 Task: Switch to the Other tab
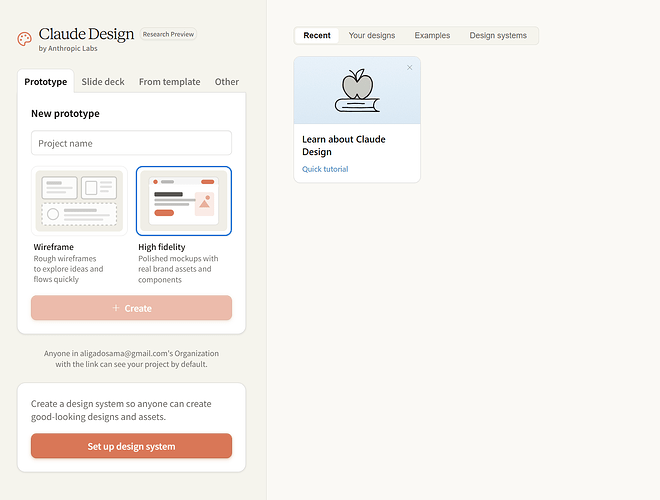click(227, 82)
